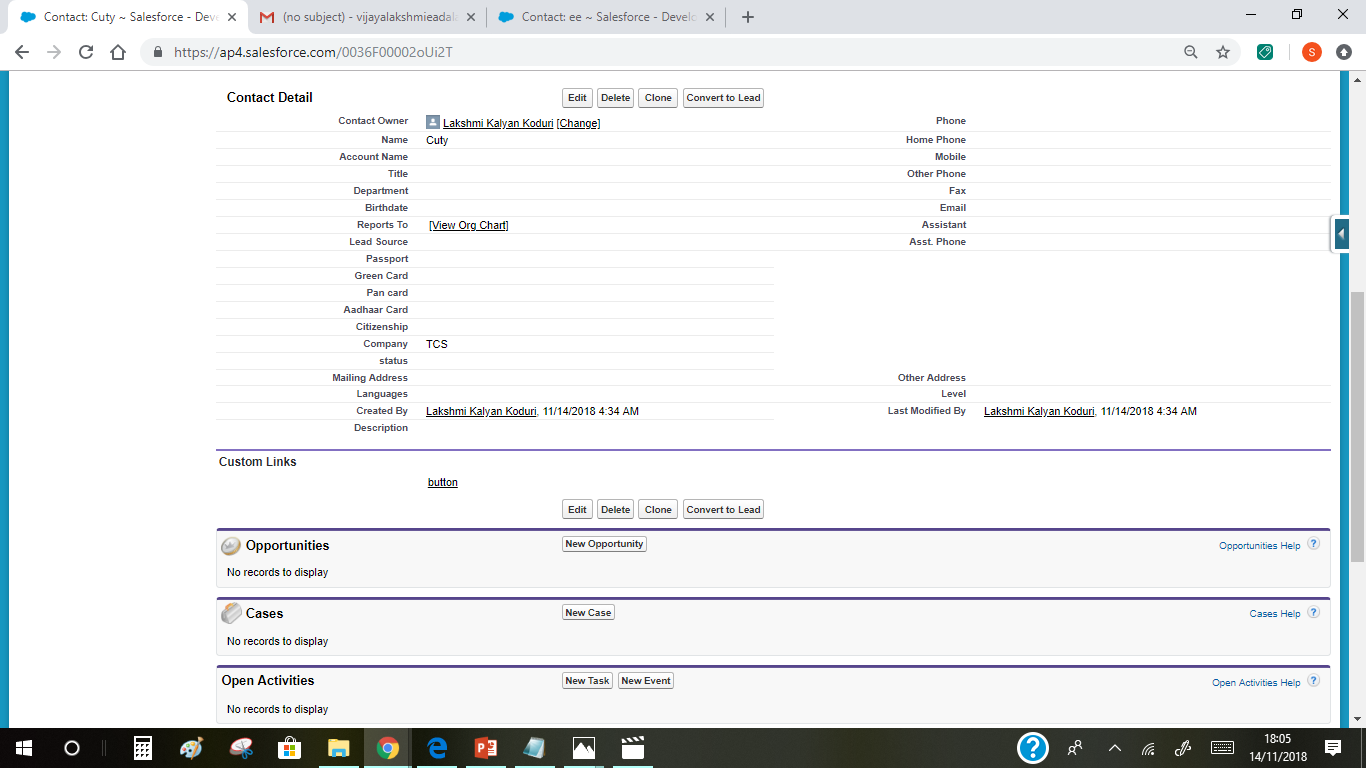Open the Photos app on taskbar
The width and height of the screenshot is (1366, 768).
[584, 748]
